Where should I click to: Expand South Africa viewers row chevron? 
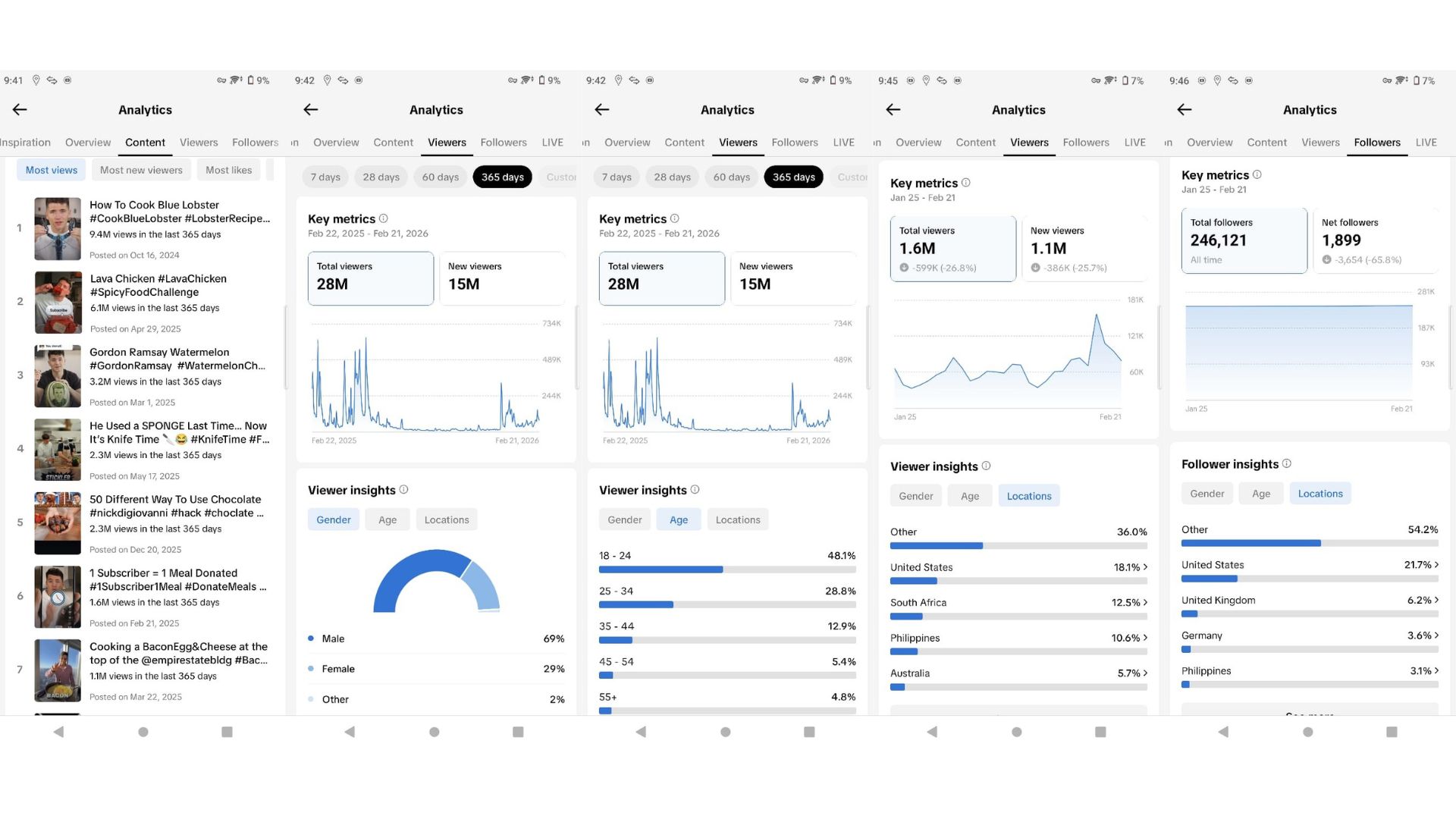point(1145,602)
